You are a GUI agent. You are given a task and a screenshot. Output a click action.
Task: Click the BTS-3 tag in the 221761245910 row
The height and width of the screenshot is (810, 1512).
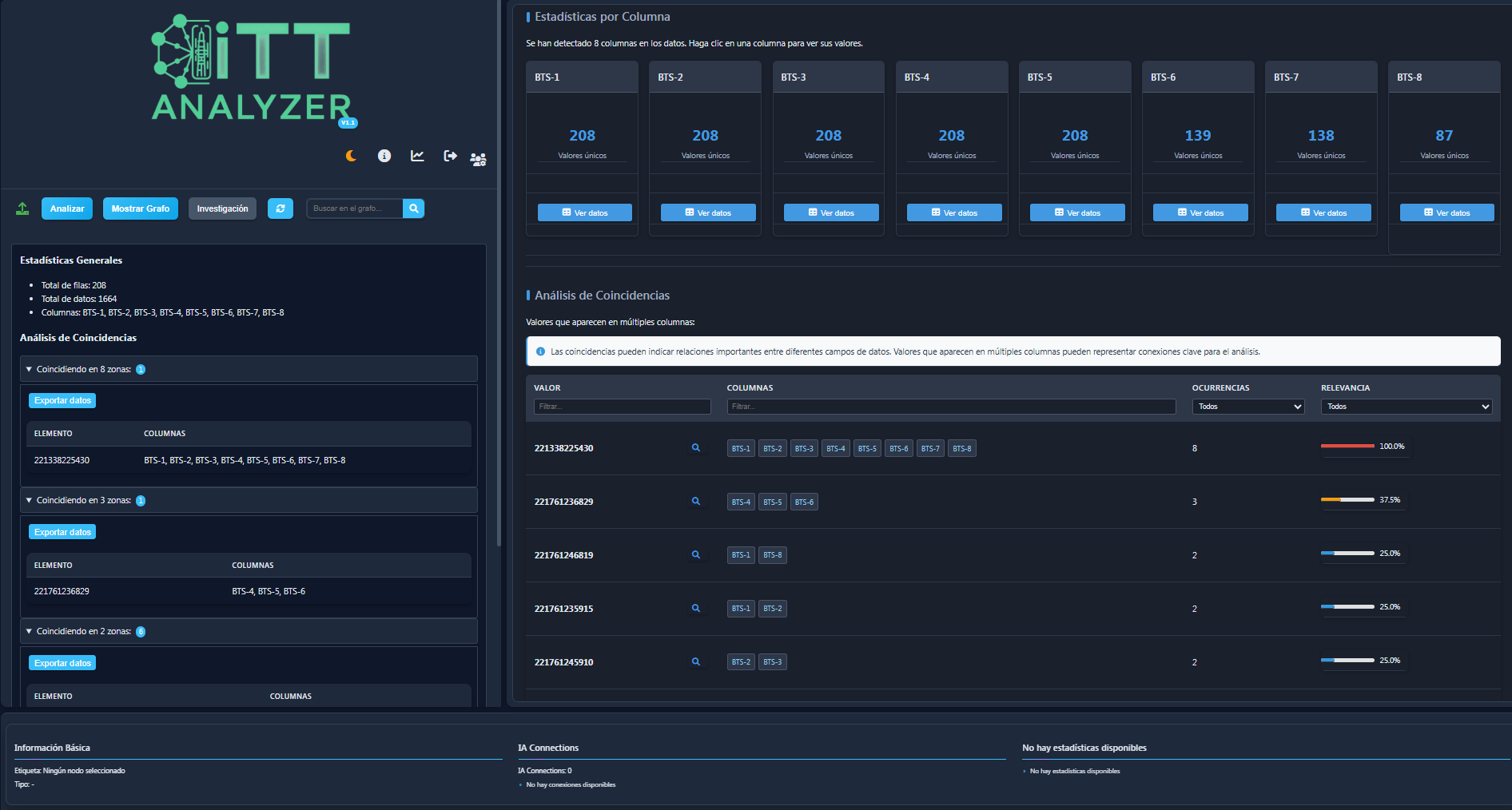[x=772, y=662]
